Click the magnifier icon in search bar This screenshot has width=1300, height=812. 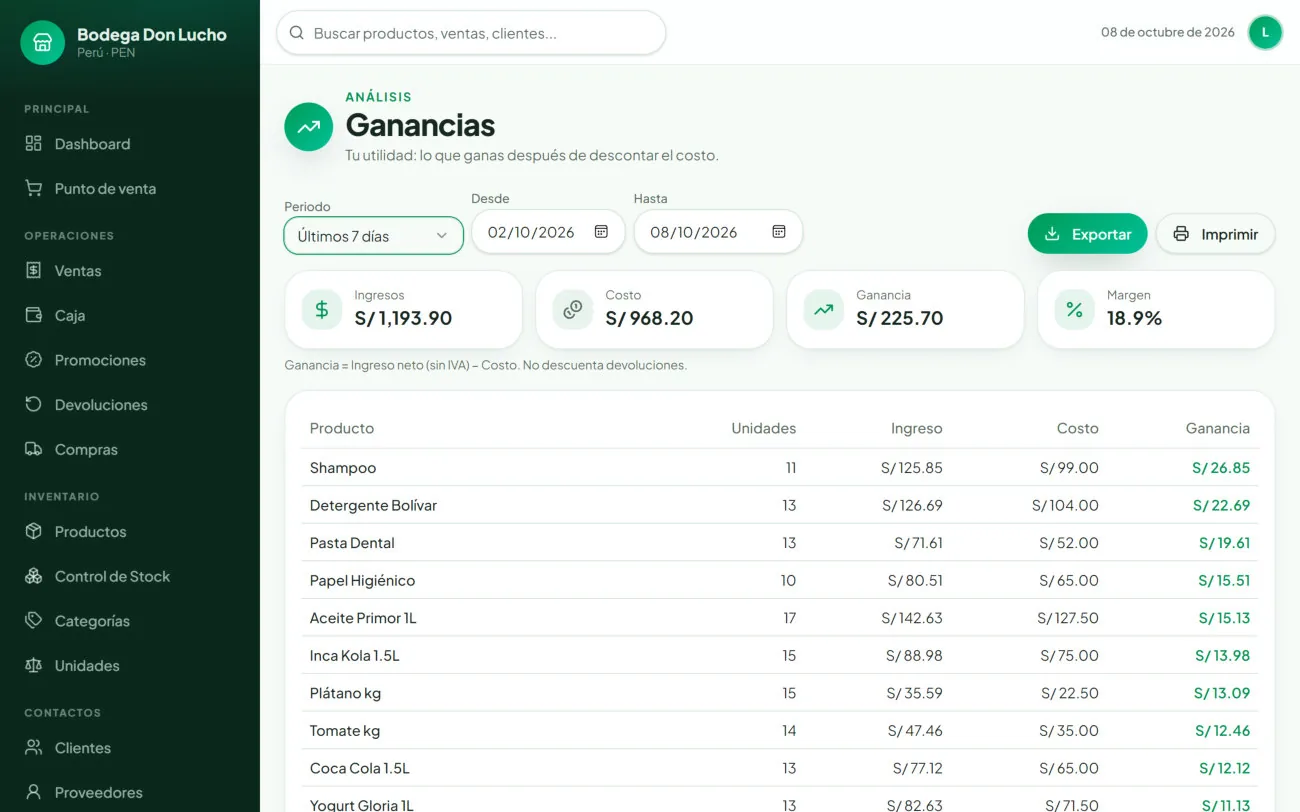[x=297, y=33]
